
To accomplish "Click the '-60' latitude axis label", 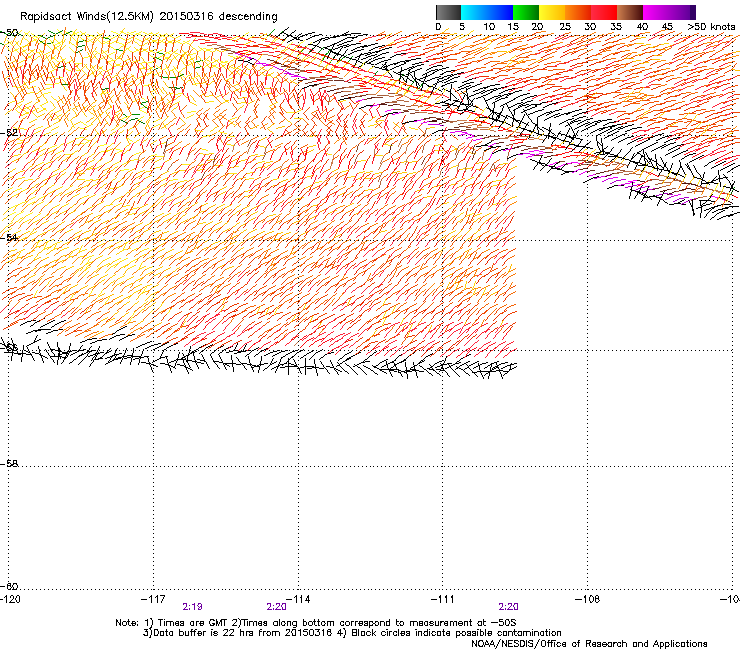I will 9,586.
